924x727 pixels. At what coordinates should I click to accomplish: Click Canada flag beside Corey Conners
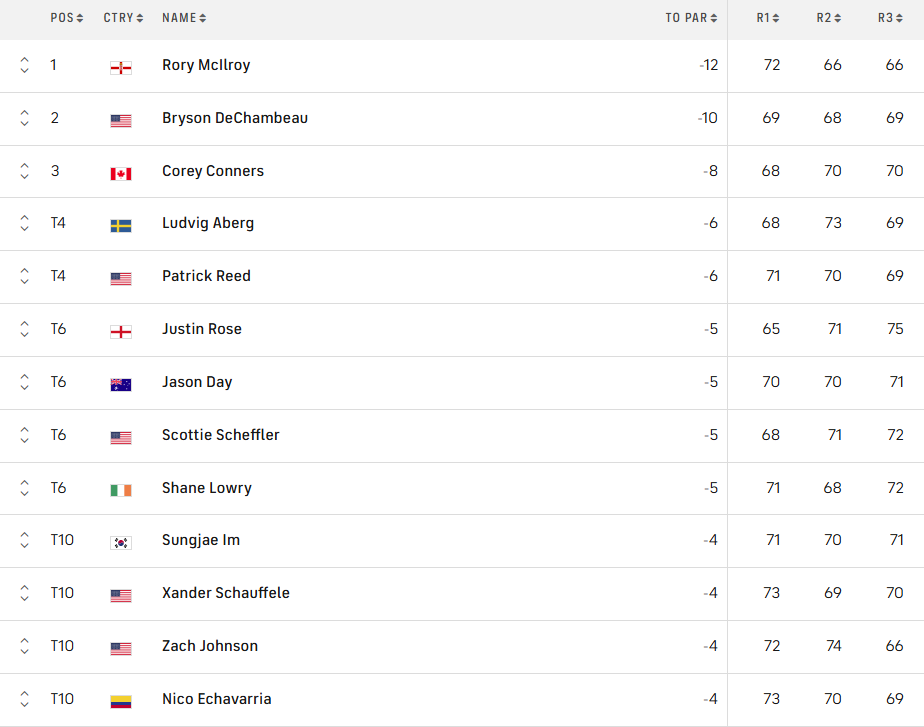121,173
